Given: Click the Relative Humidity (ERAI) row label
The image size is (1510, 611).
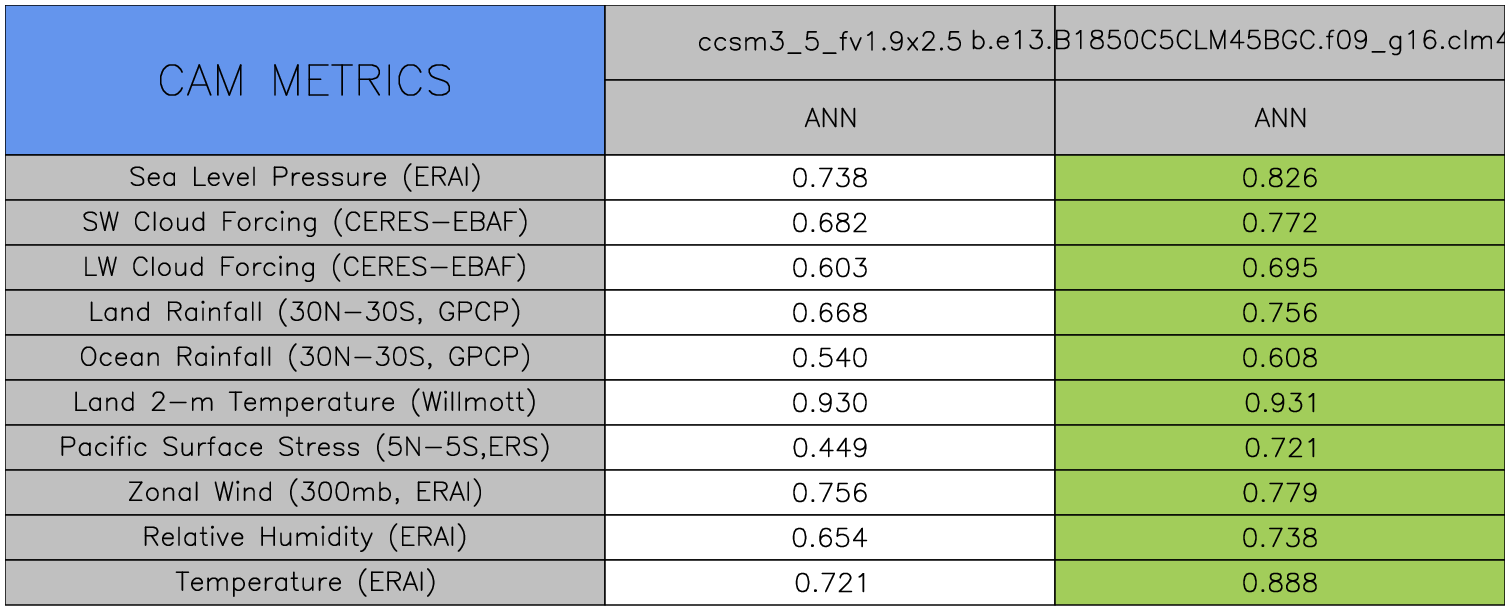Looking at the screenshot, I should click(305, 537).
